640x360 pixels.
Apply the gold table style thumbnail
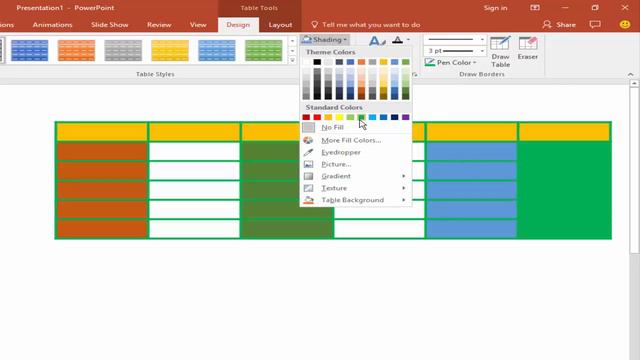170,50
